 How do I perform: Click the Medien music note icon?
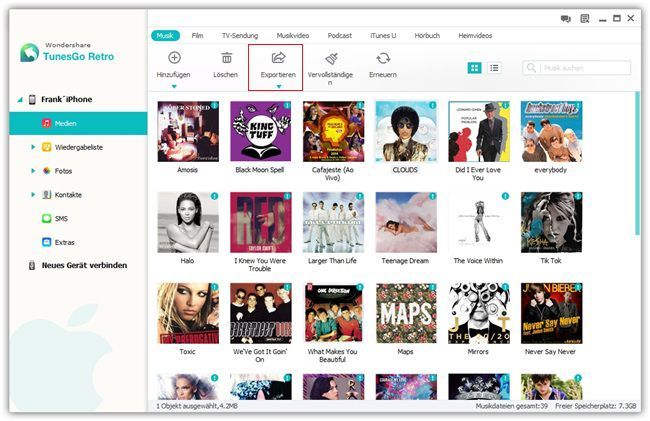coord(46,123)
